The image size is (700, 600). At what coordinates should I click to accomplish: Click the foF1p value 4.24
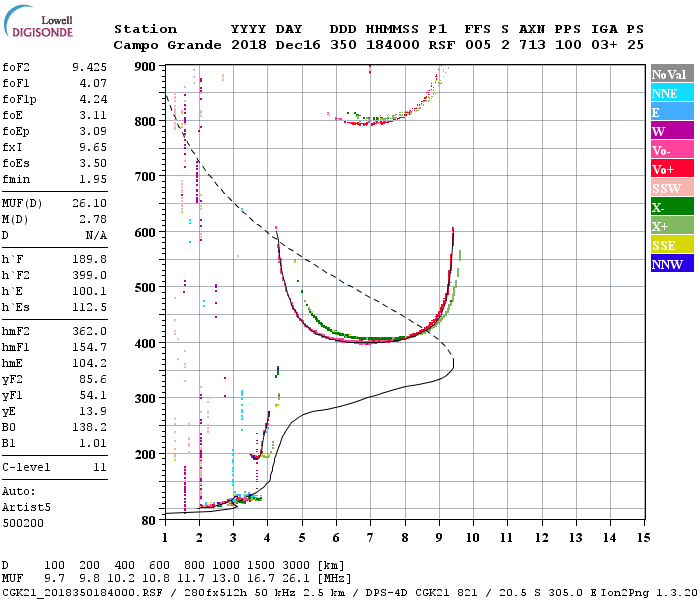[x=93, y=99]
